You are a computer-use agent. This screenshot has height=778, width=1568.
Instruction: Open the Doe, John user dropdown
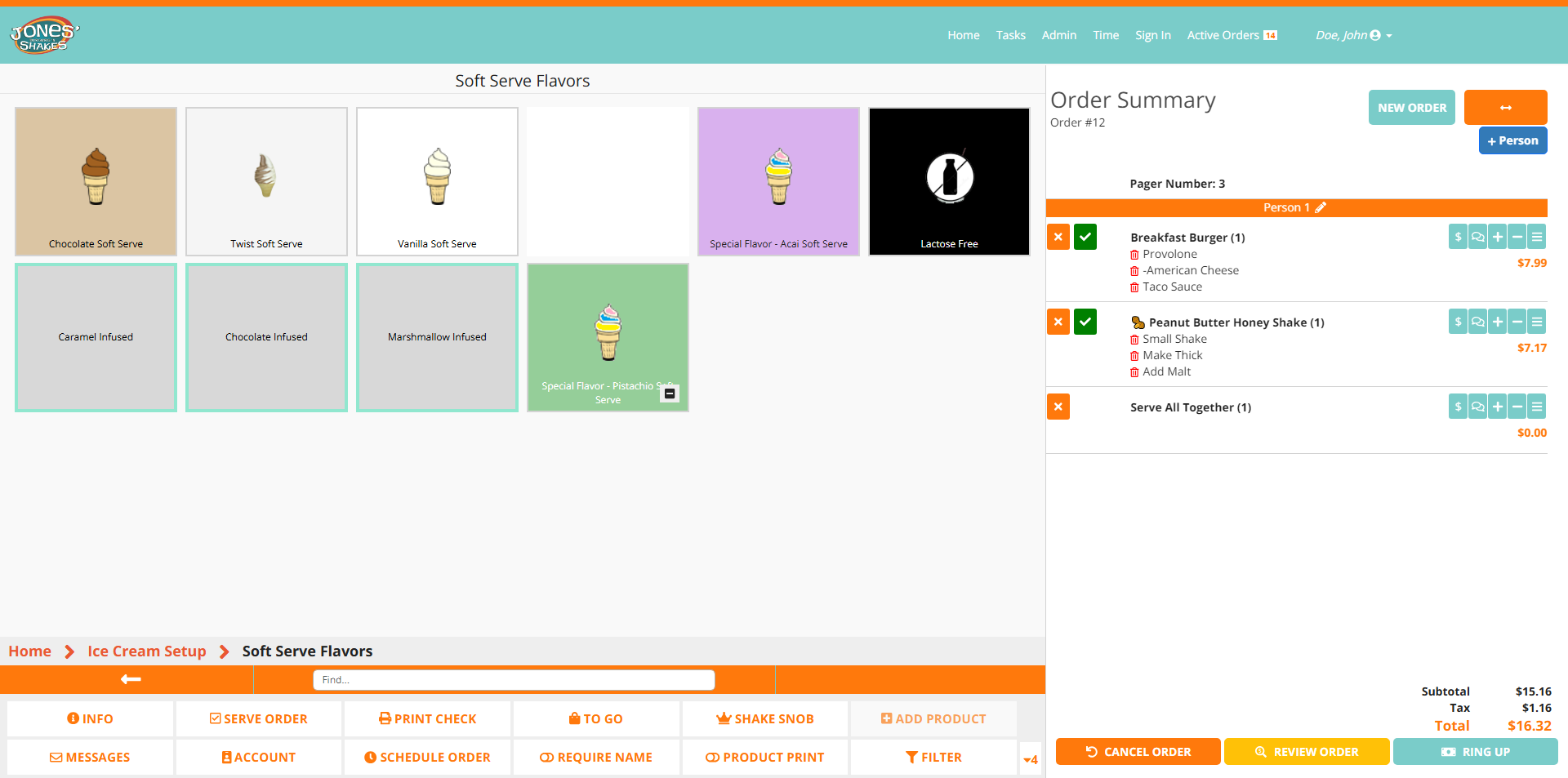(1353, 35)
